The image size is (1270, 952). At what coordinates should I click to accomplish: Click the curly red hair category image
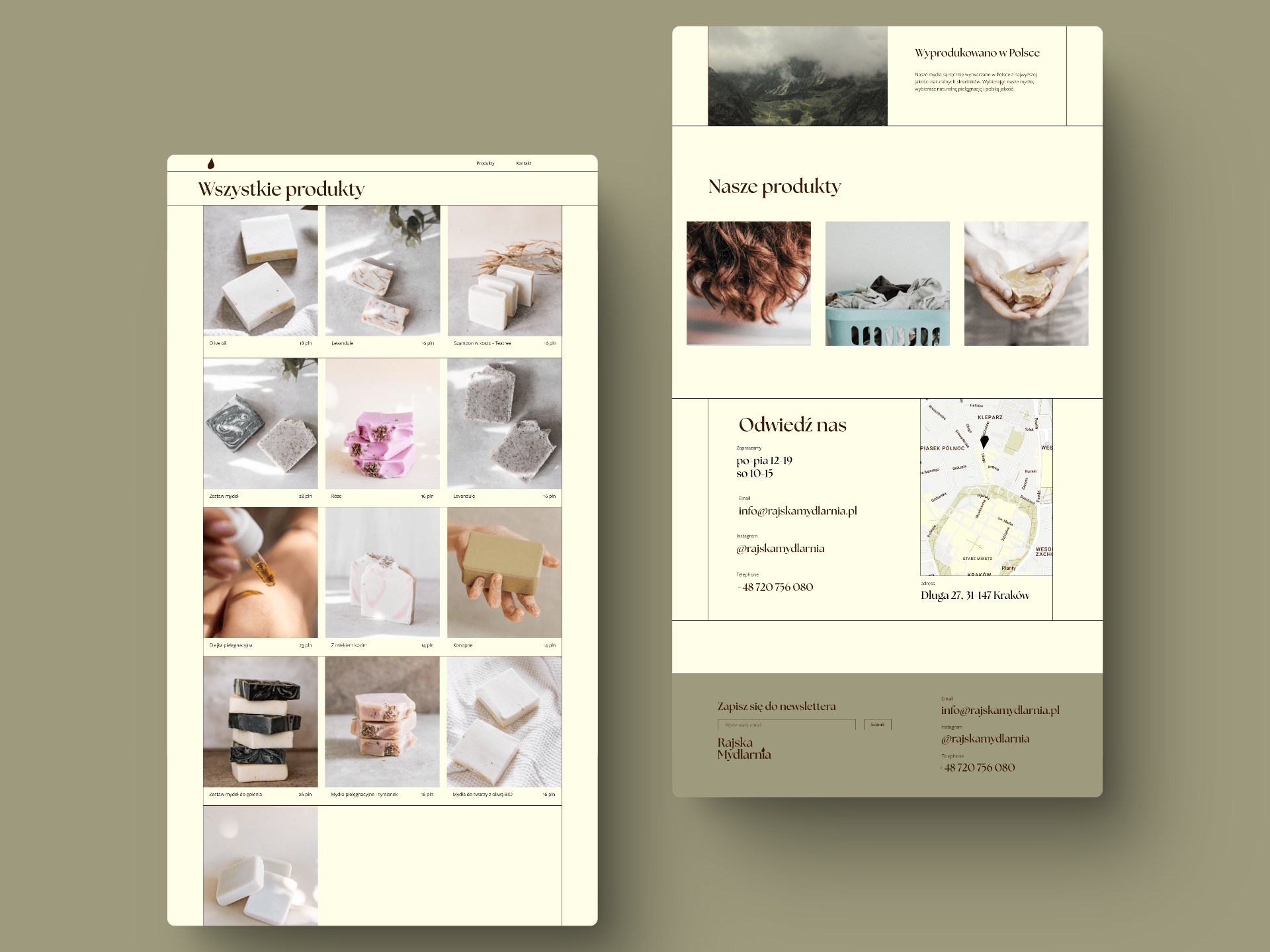click(x=748, y=283)
